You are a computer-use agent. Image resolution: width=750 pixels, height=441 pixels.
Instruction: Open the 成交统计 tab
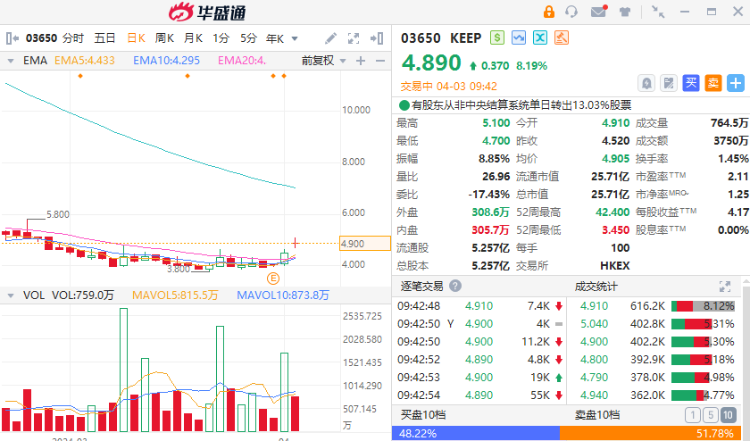[x=596, y=287]
